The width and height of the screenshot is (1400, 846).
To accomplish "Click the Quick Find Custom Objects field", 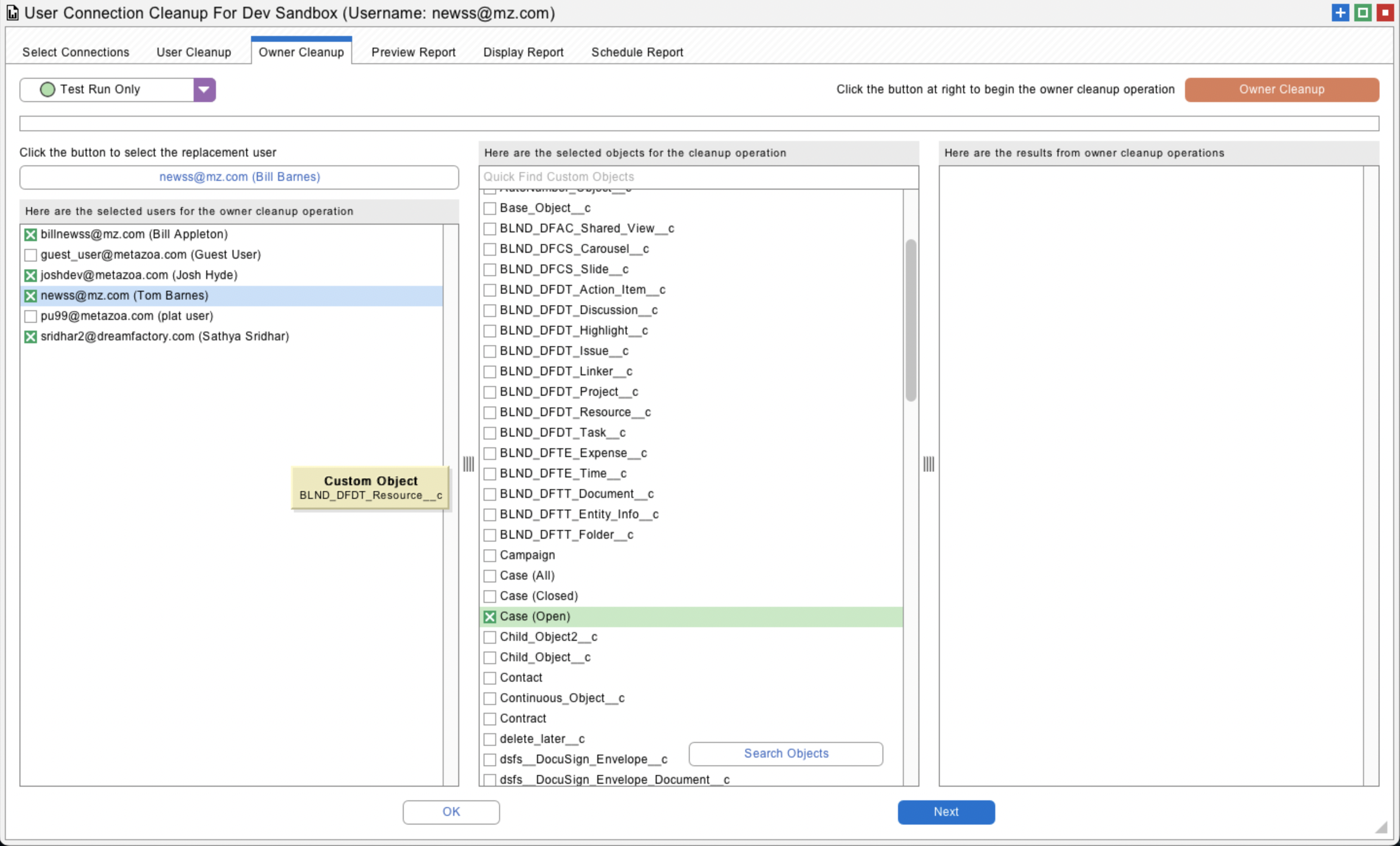I will tap(698, 177).
